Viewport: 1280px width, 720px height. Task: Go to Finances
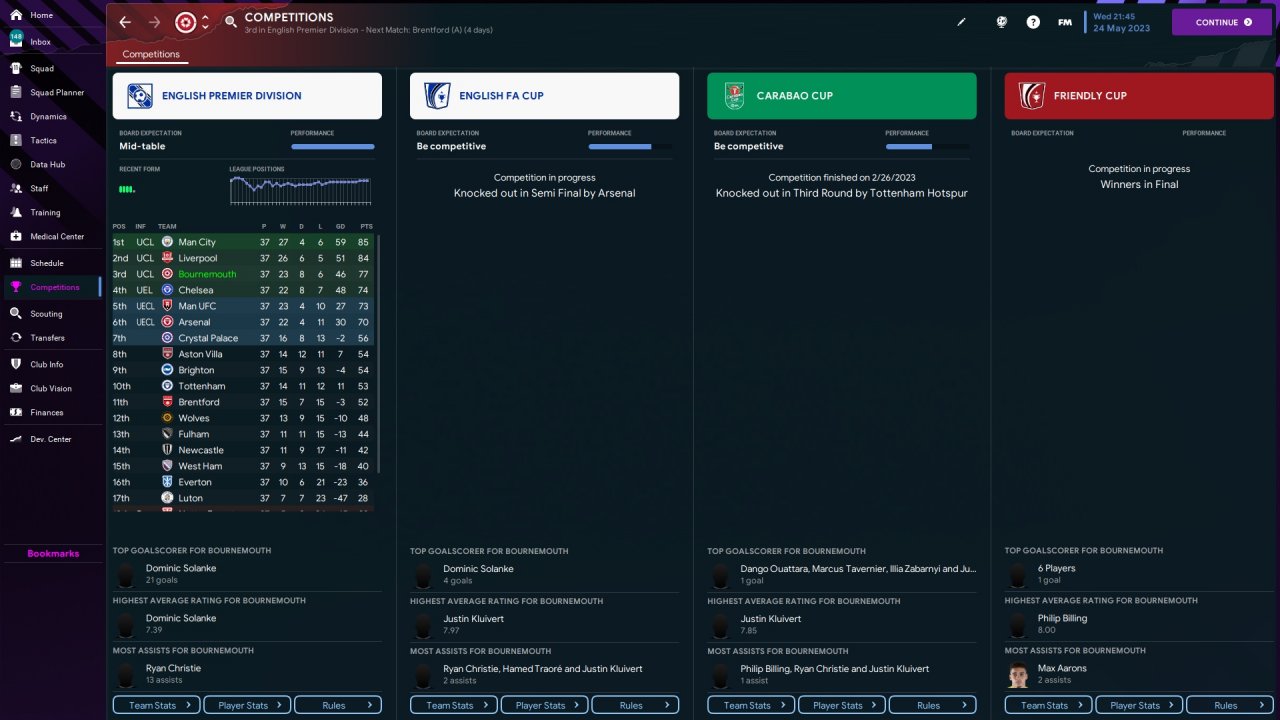(x=46, y=412)
